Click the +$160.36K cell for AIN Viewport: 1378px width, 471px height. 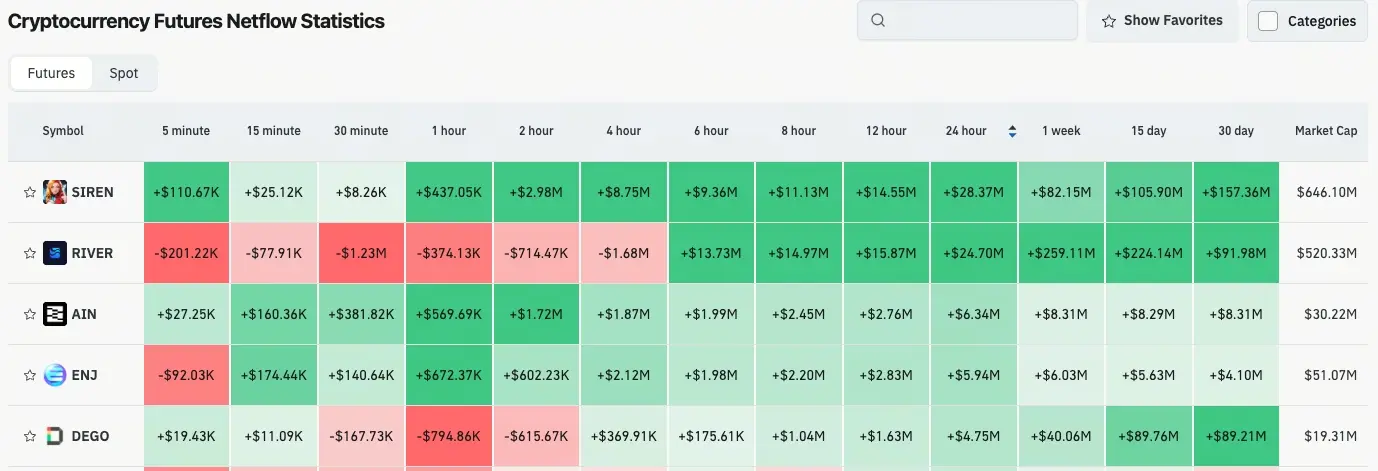274,314
